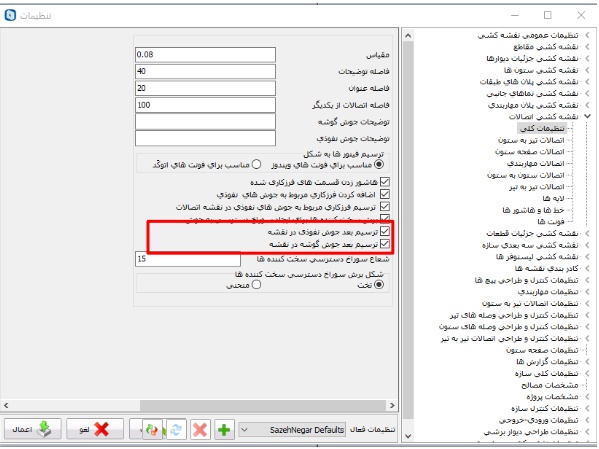Click the مقیاس field containing 0.08
Screen dimensions: 599x449
tap(205, 55)
